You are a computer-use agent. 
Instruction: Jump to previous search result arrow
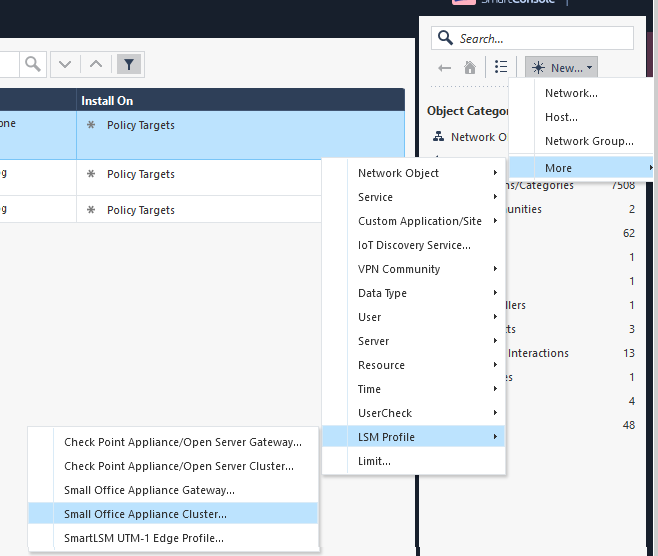tap(96, 64)
